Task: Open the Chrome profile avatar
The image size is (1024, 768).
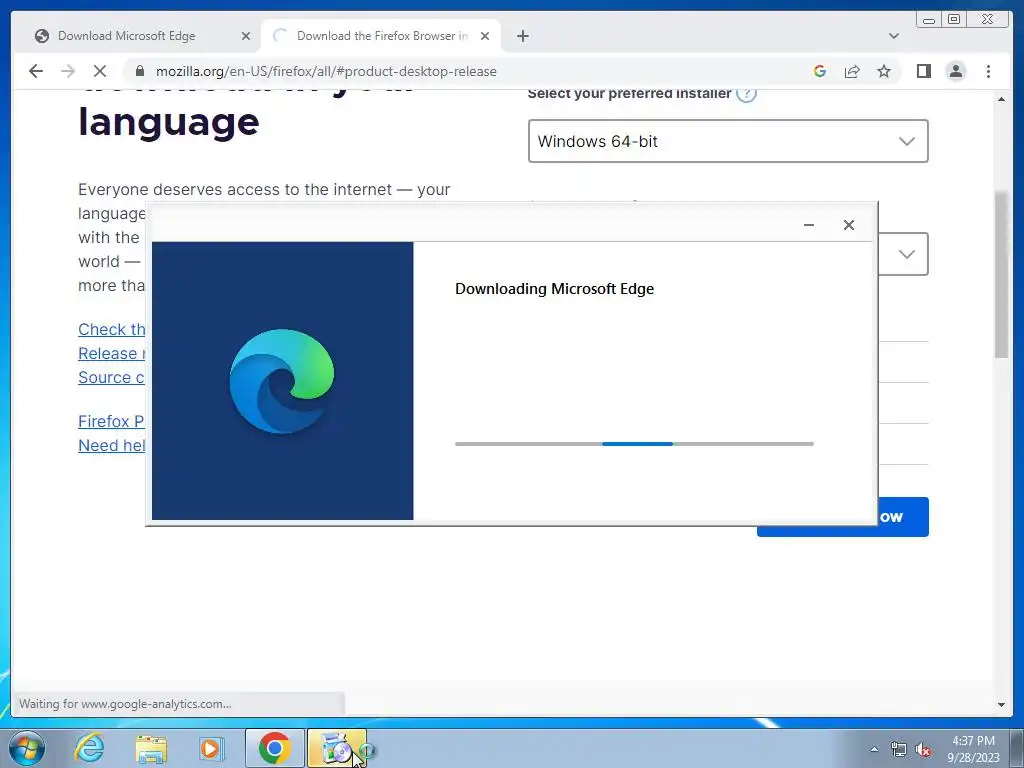Action: tap(955, 71)
